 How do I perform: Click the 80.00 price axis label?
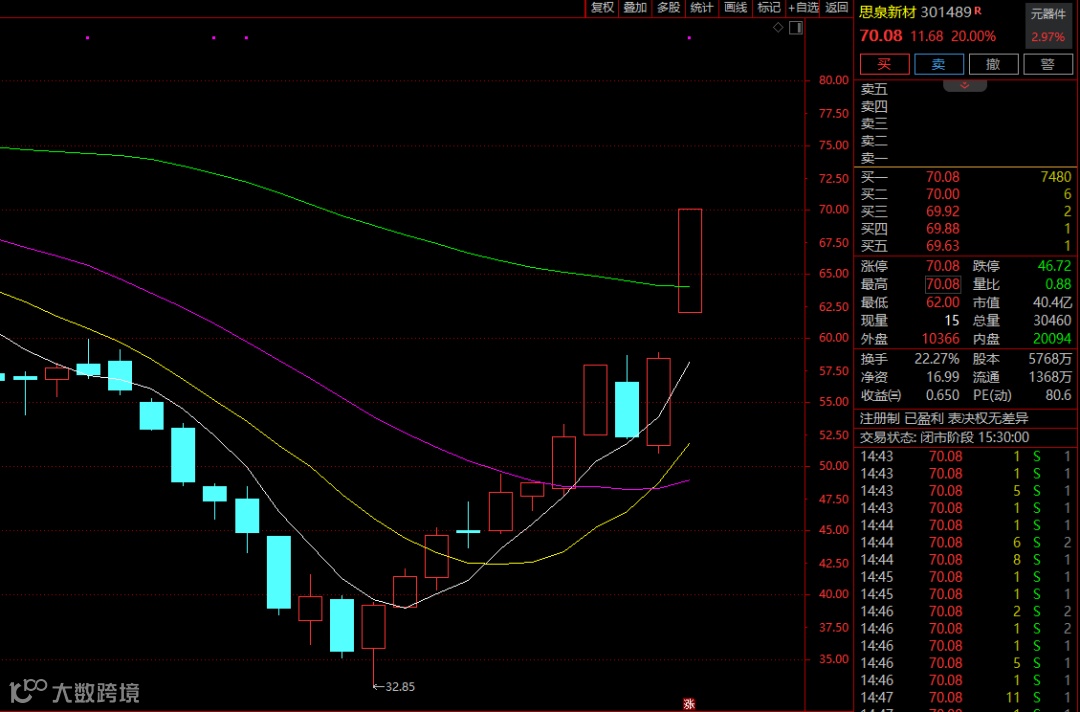tap(833, 80)
